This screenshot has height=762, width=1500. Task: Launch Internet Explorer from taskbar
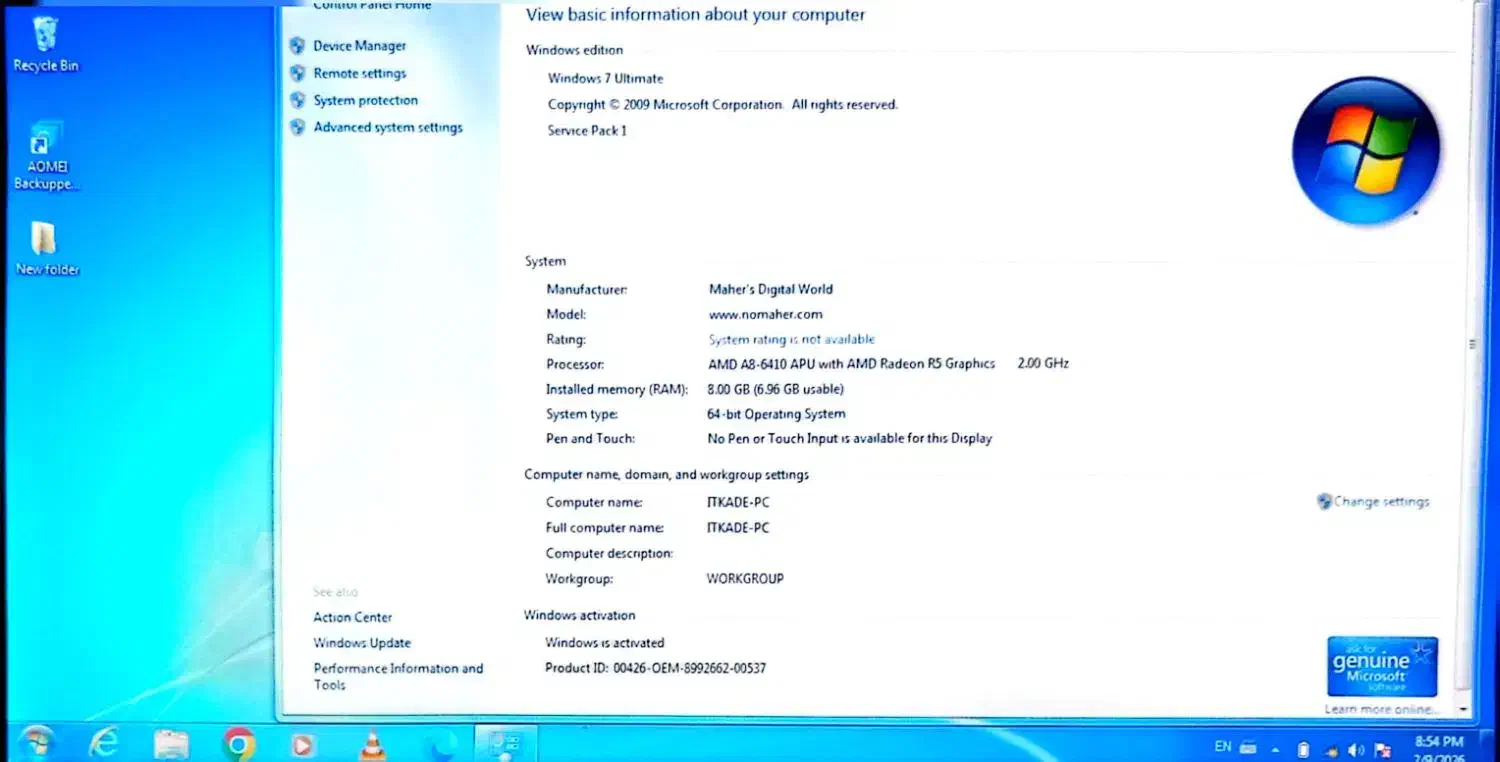click(103, 743)
